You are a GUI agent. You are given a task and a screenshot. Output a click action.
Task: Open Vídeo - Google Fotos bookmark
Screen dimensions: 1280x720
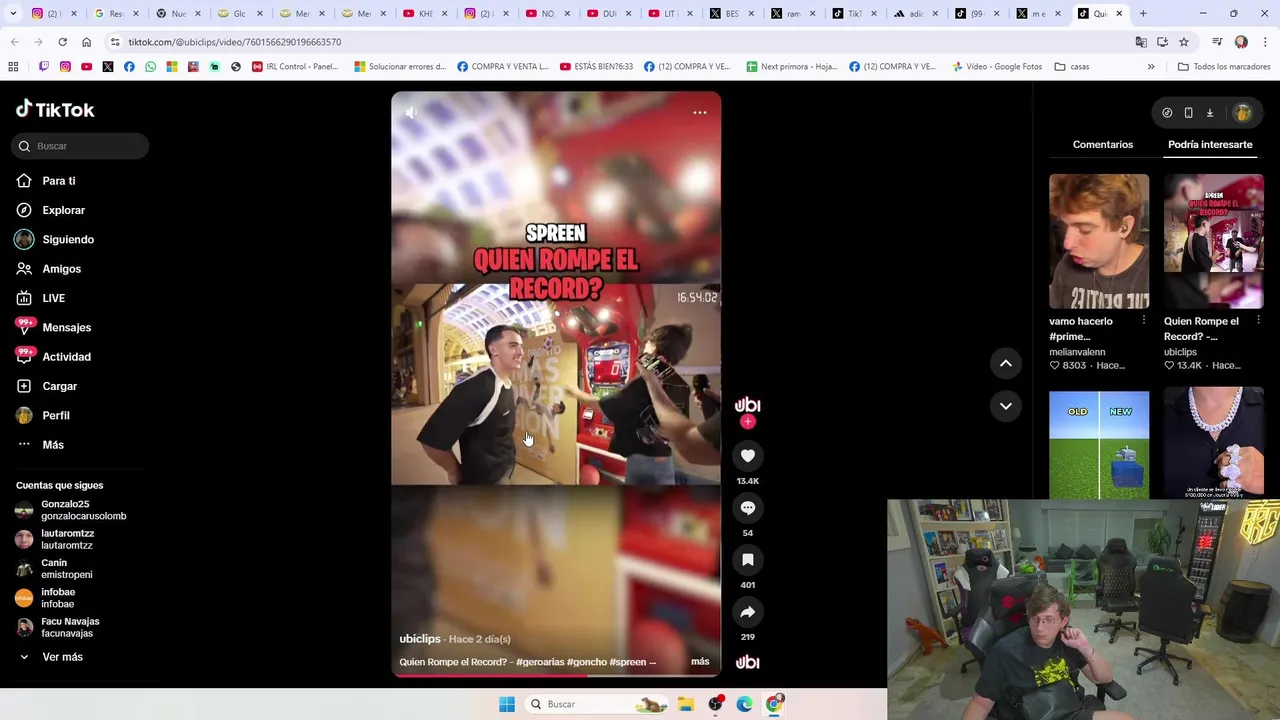997,67
